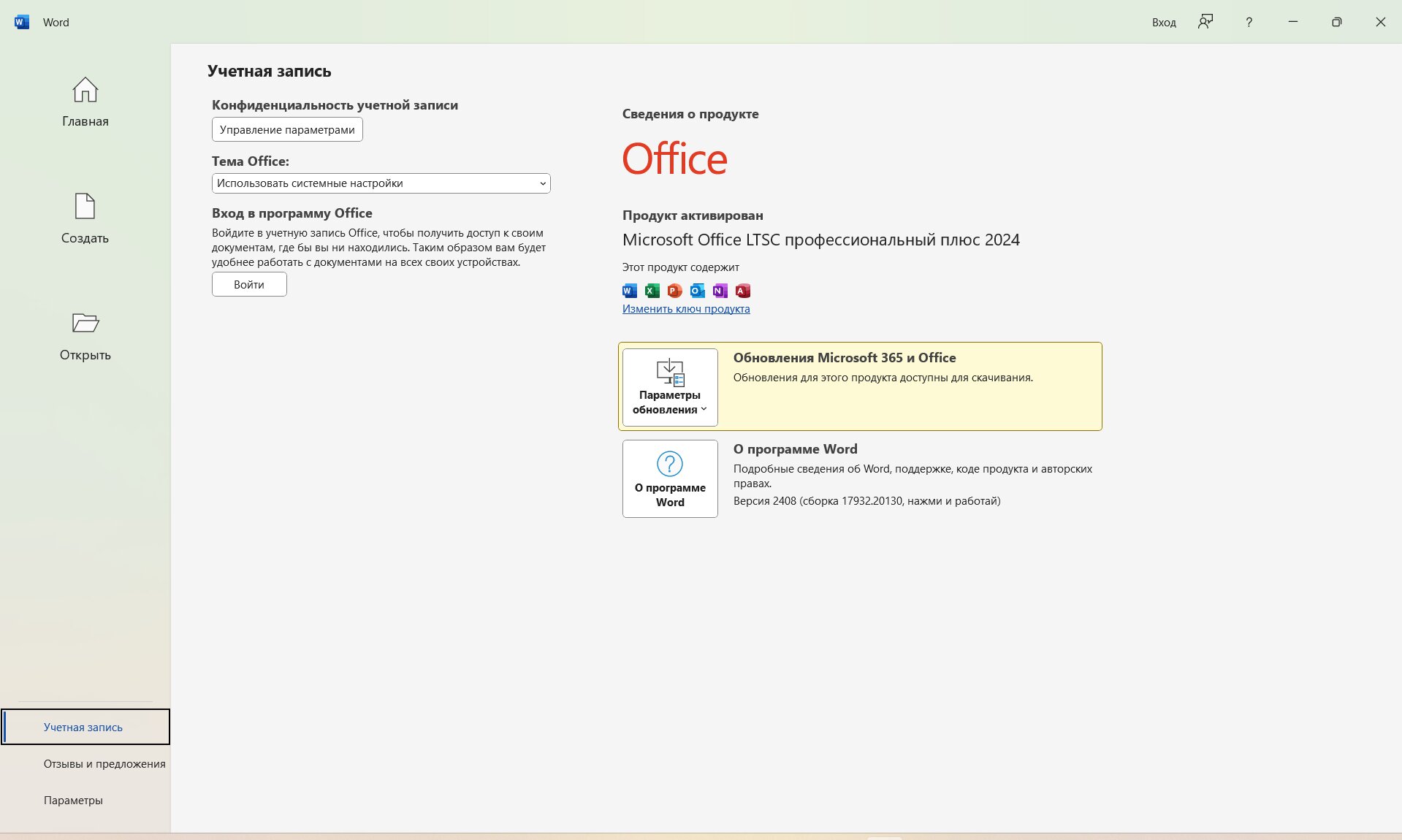Click Управление параметрами button
Screen dimensions: 1402x840
tap(287, 129)
